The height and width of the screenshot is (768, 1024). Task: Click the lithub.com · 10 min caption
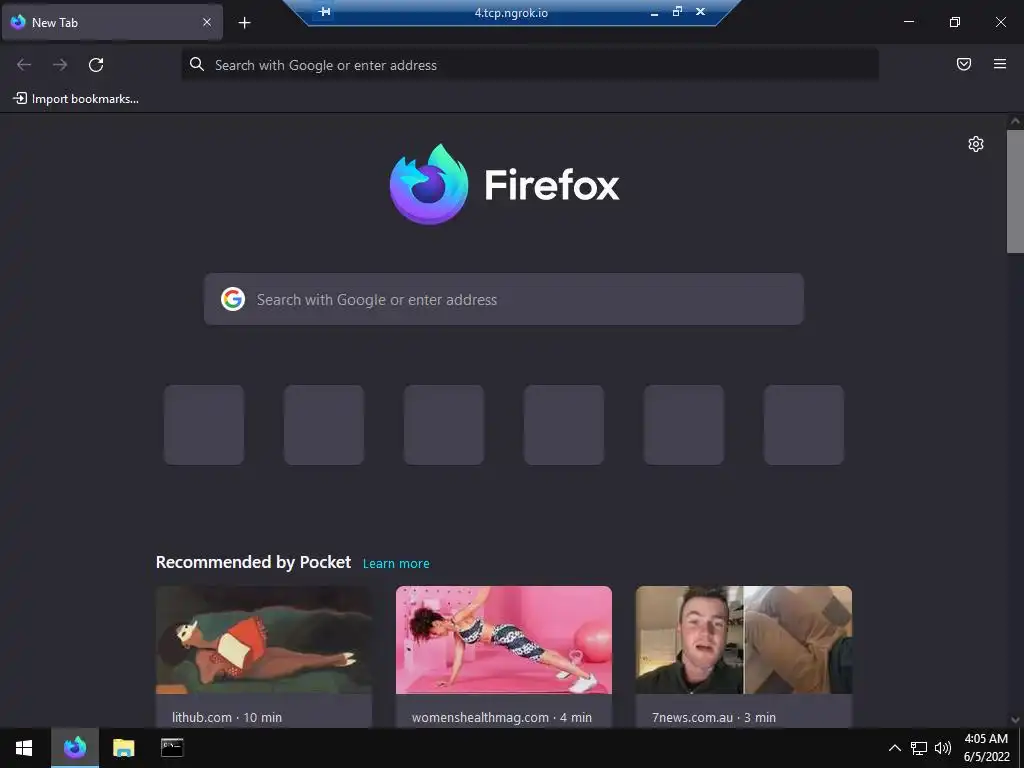coord(227,717)
